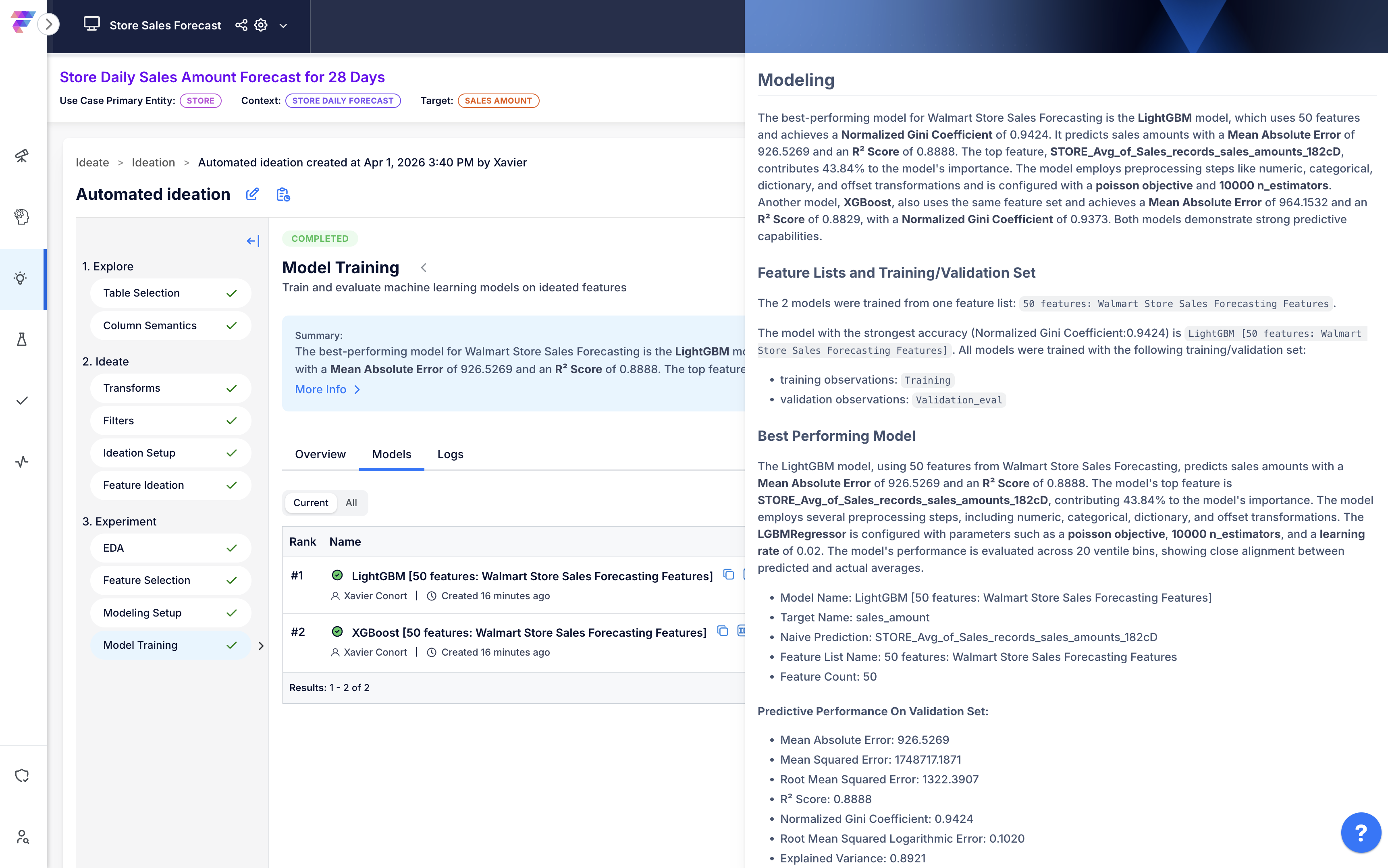Image resolution: width=1388 pixels, height=868 pixels.
Task: Open the blue help question mark button
Action: point(1361,832)
